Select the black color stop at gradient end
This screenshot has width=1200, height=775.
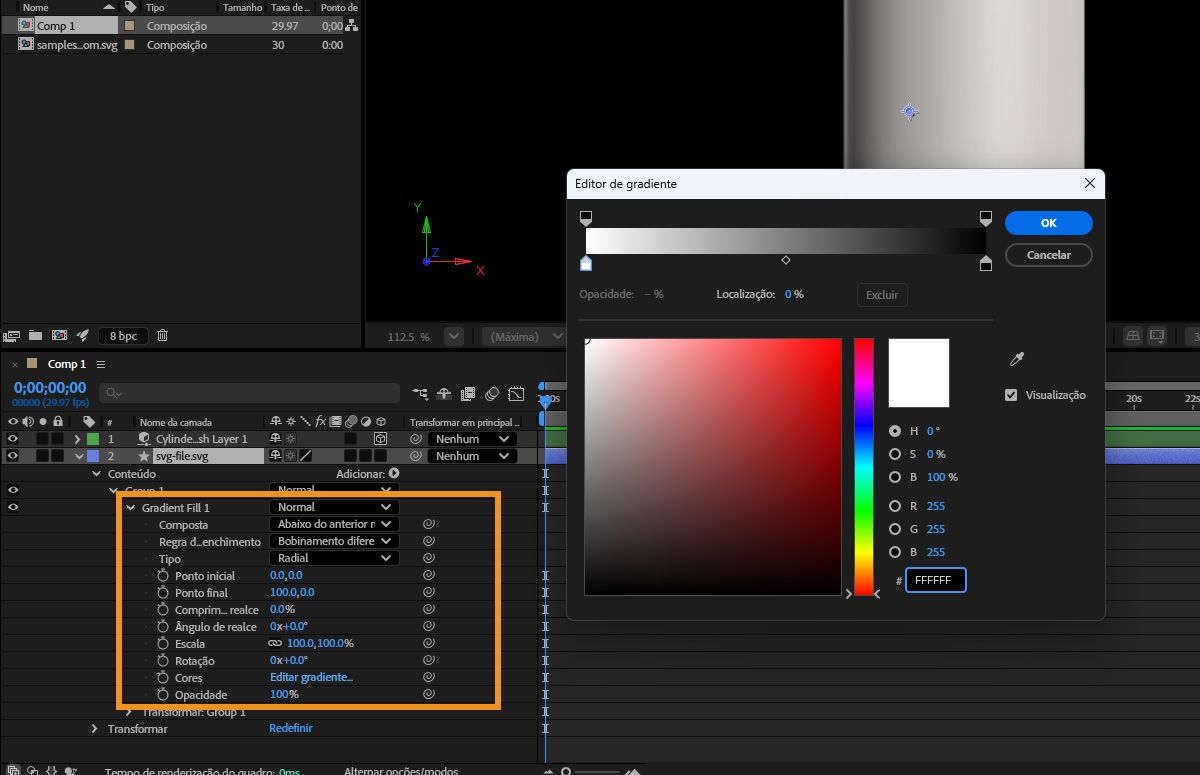coord(986,264)
